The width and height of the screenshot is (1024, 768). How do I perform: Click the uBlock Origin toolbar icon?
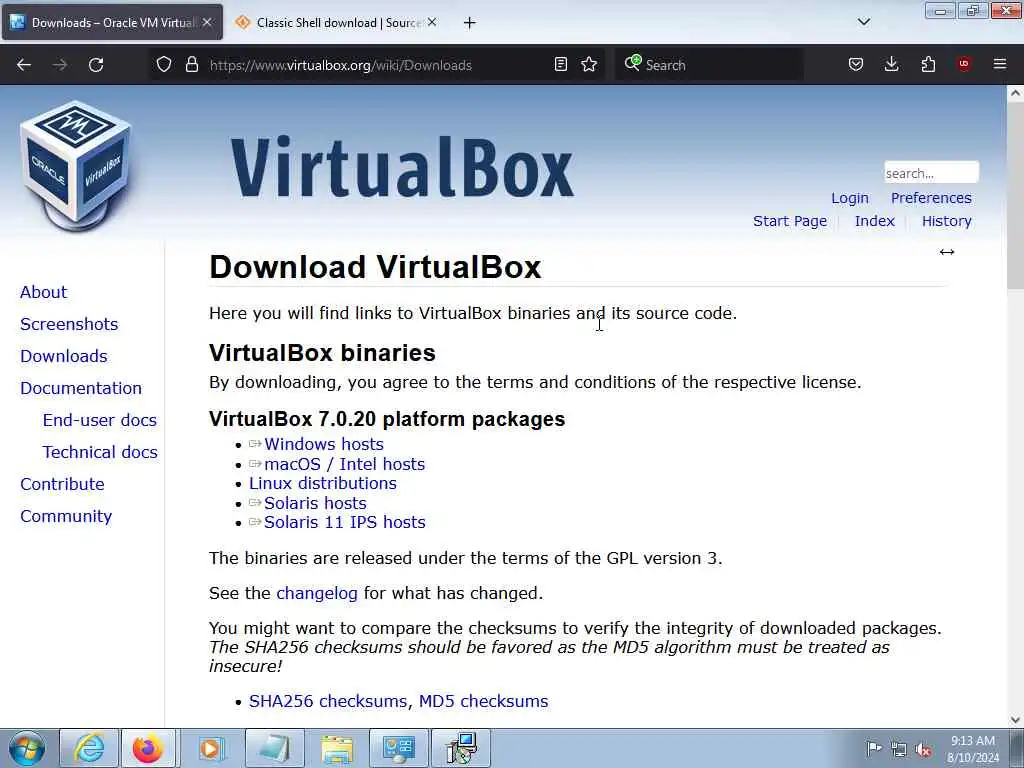pos(964,64)
